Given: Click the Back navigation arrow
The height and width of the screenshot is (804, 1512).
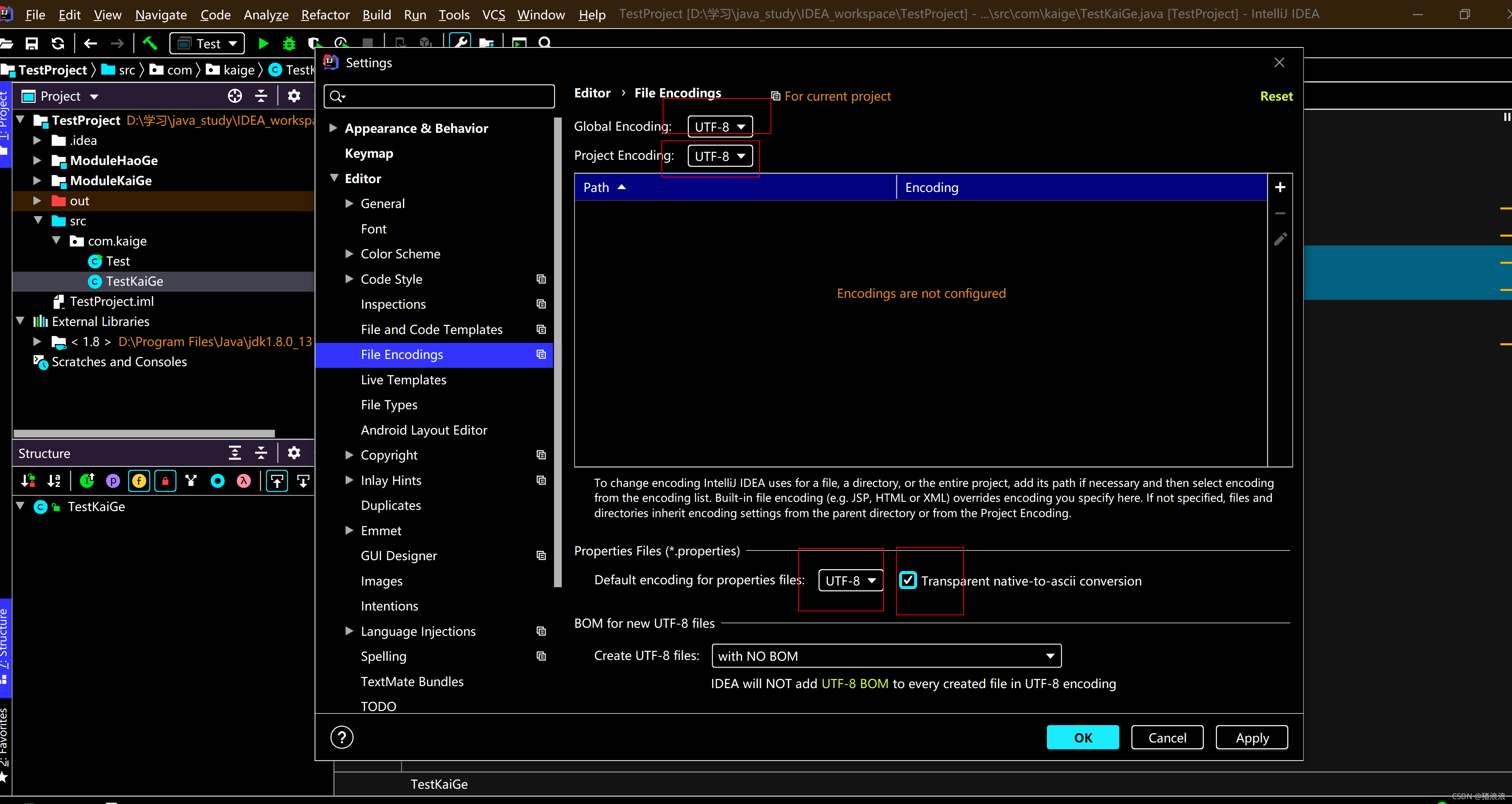Looking at the screenshot, I should (91, 43).
